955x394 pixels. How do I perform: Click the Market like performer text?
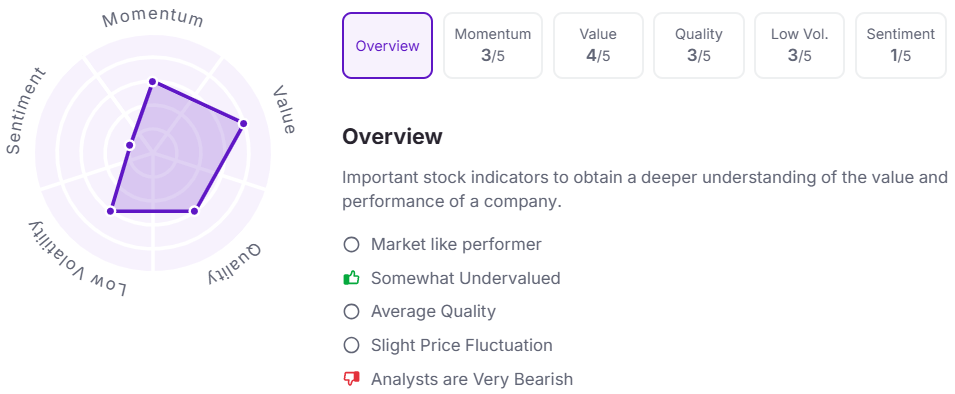click(x=456, y=245)
